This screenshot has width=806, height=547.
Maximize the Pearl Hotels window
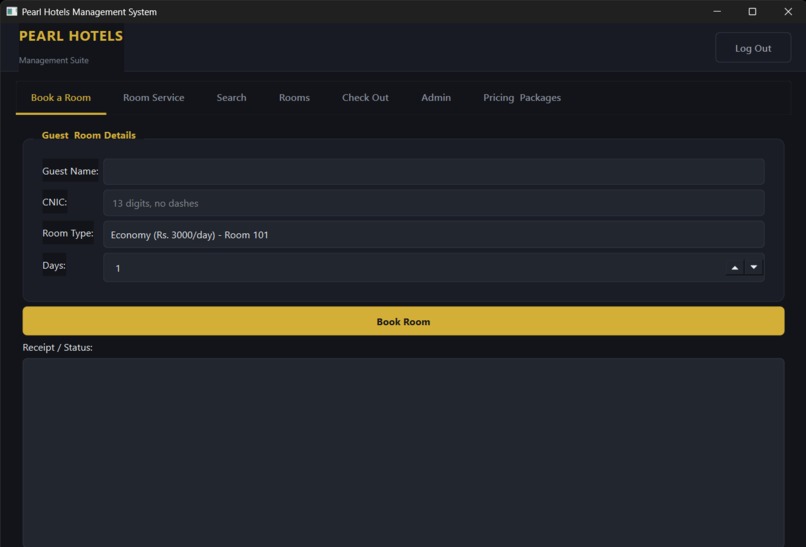752,11
